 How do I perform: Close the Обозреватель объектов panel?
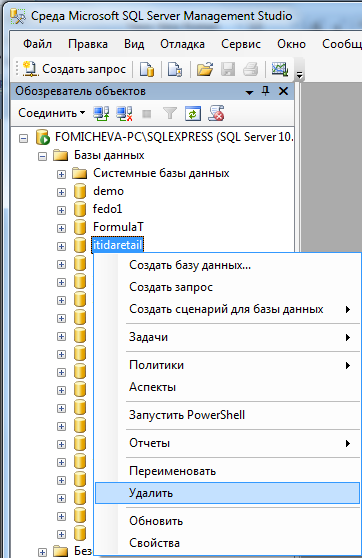[x=283, y=91]
